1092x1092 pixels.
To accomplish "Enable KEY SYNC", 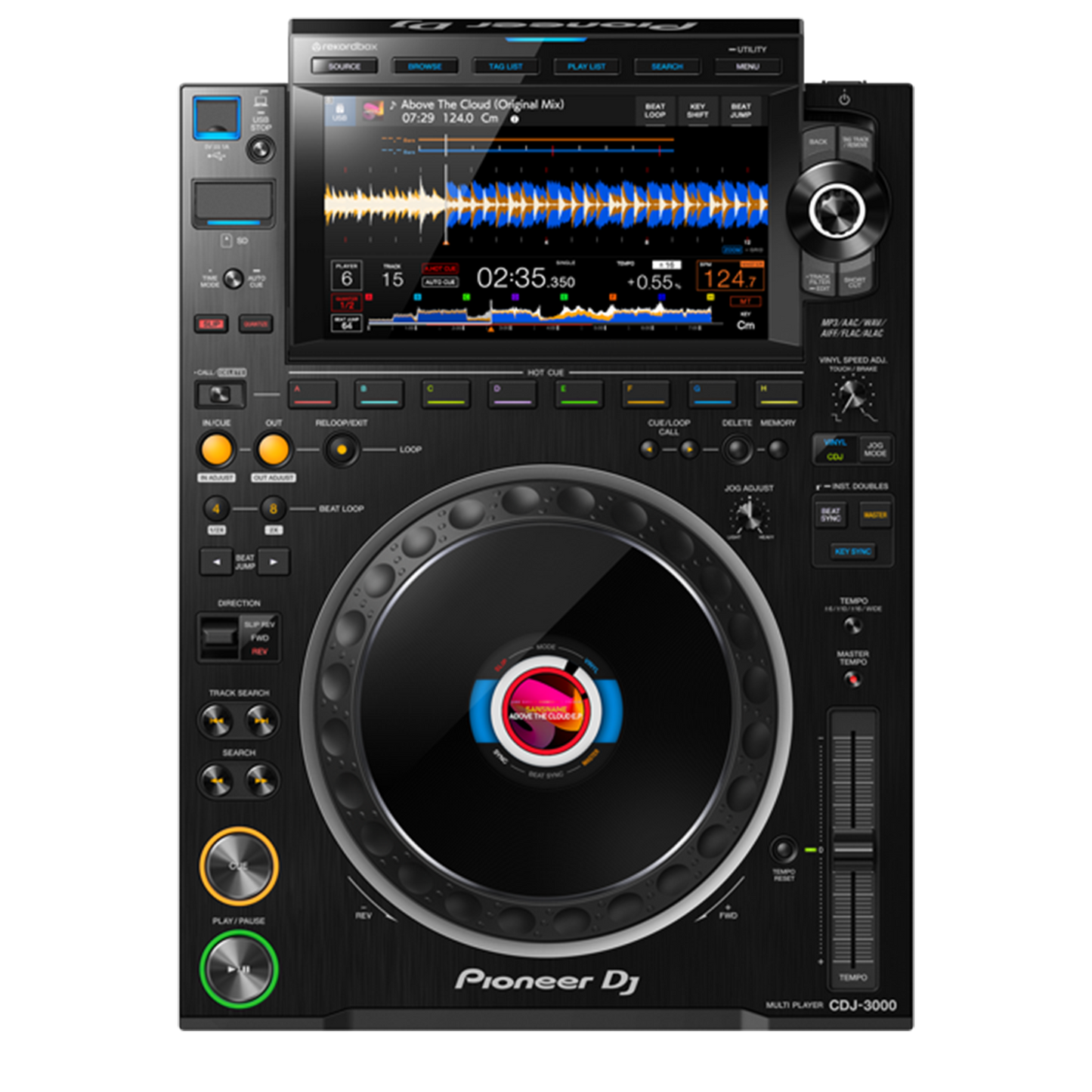I will click(x=852, y=552).
